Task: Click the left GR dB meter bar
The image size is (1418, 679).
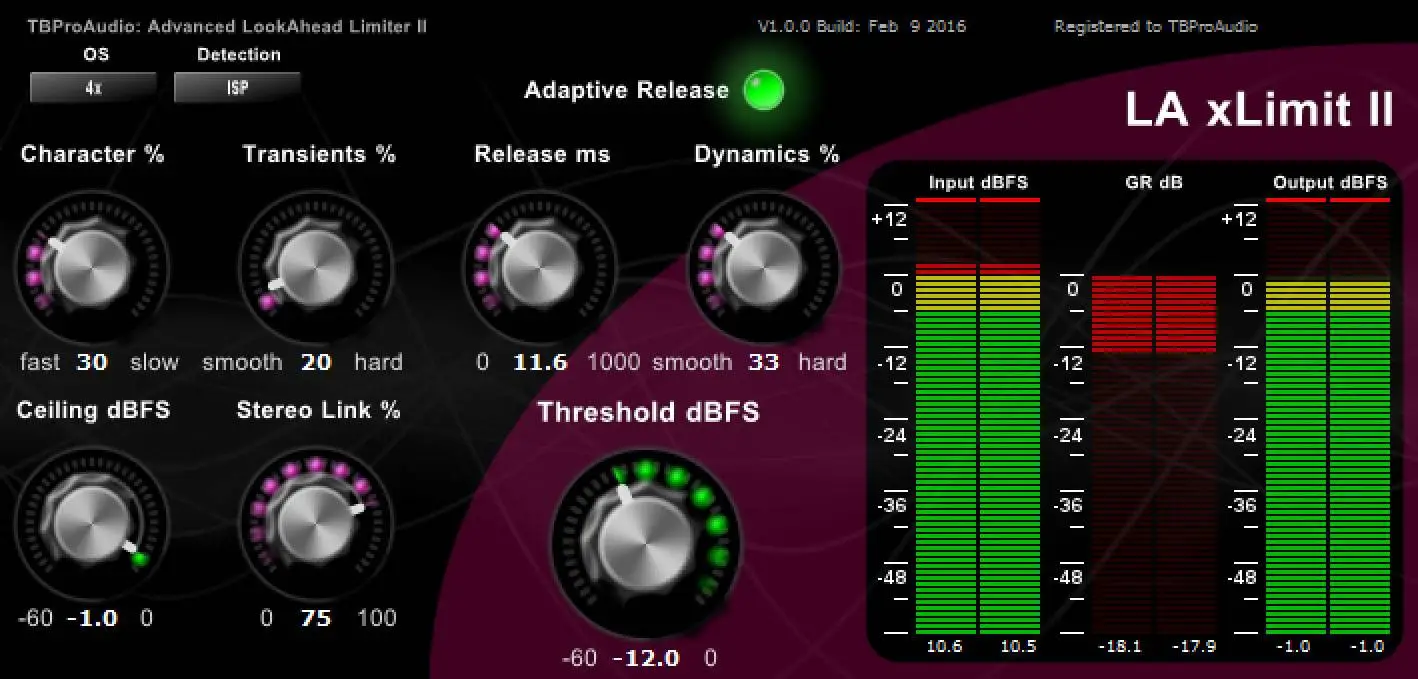Action: tap(1121, 455)
